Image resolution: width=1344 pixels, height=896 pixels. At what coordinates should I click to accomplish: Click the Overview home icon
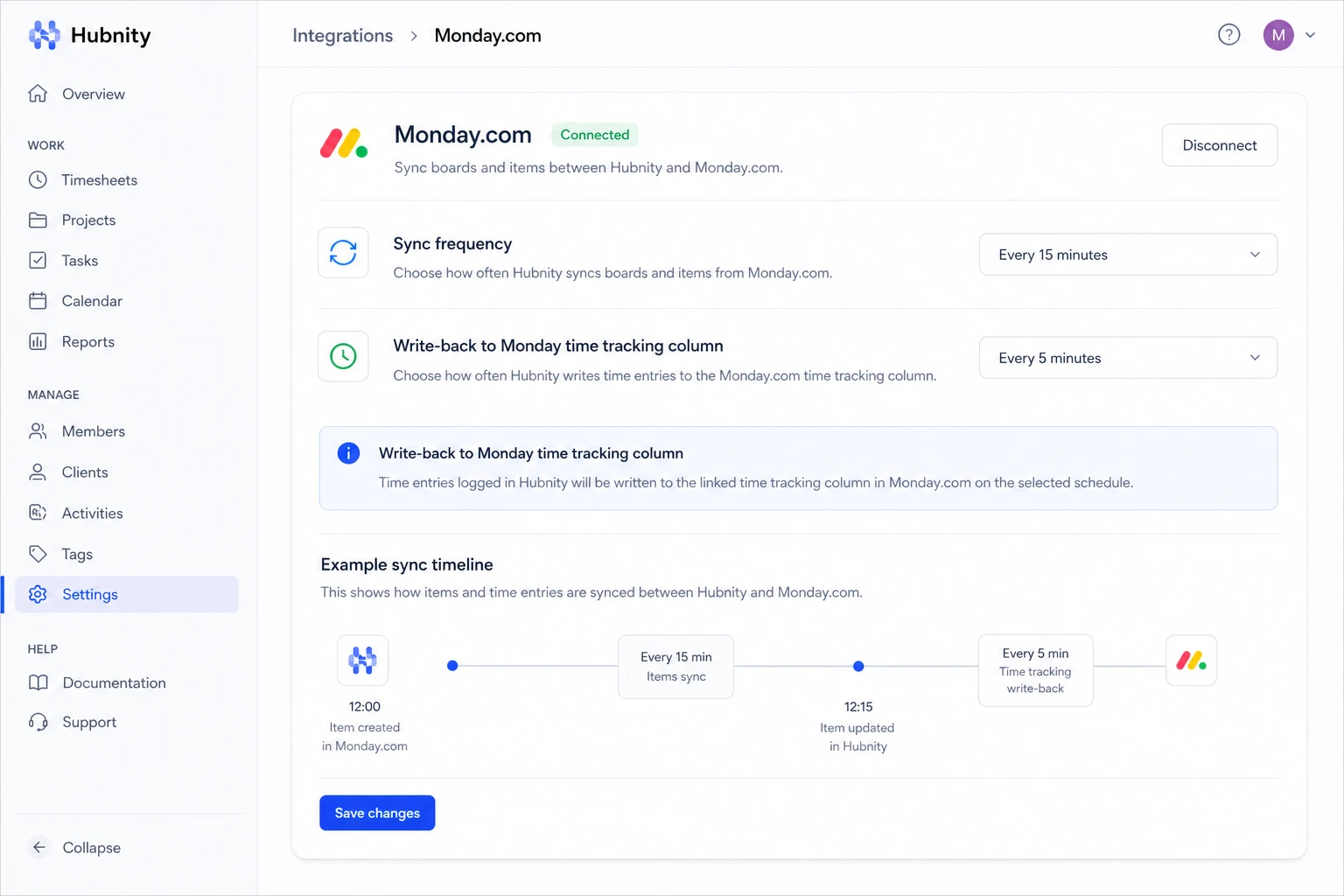tap(38, 94)
